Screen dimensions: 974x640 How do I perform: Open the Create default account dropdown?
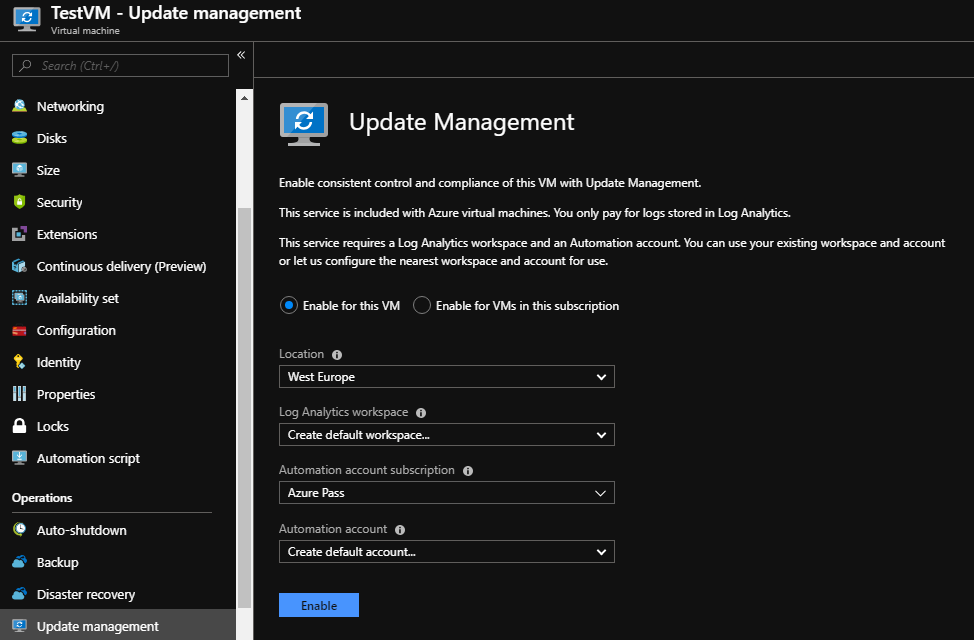[x=447, y=552]
